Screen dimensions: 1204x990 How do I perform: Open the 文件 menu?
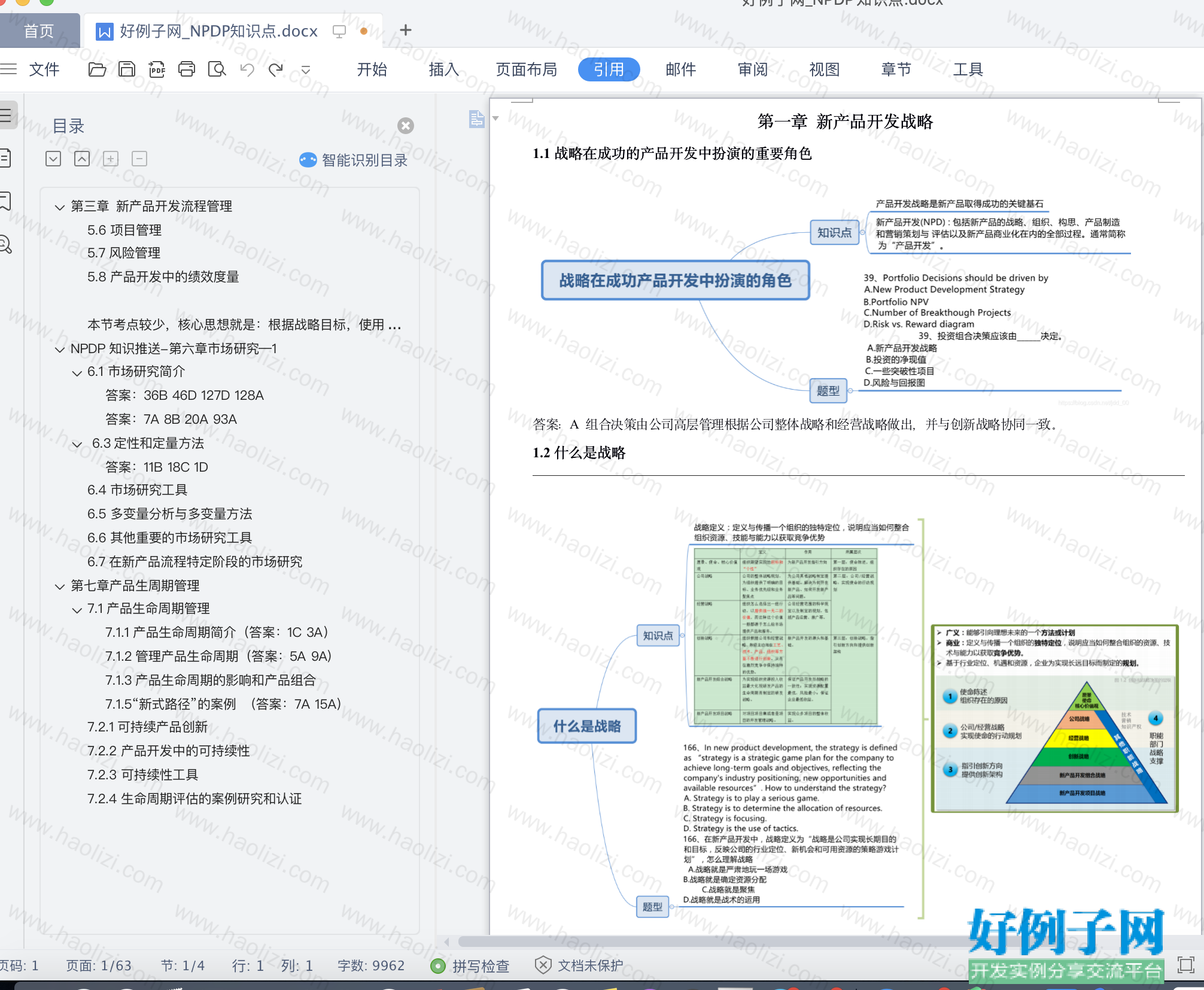pos(44,69)
